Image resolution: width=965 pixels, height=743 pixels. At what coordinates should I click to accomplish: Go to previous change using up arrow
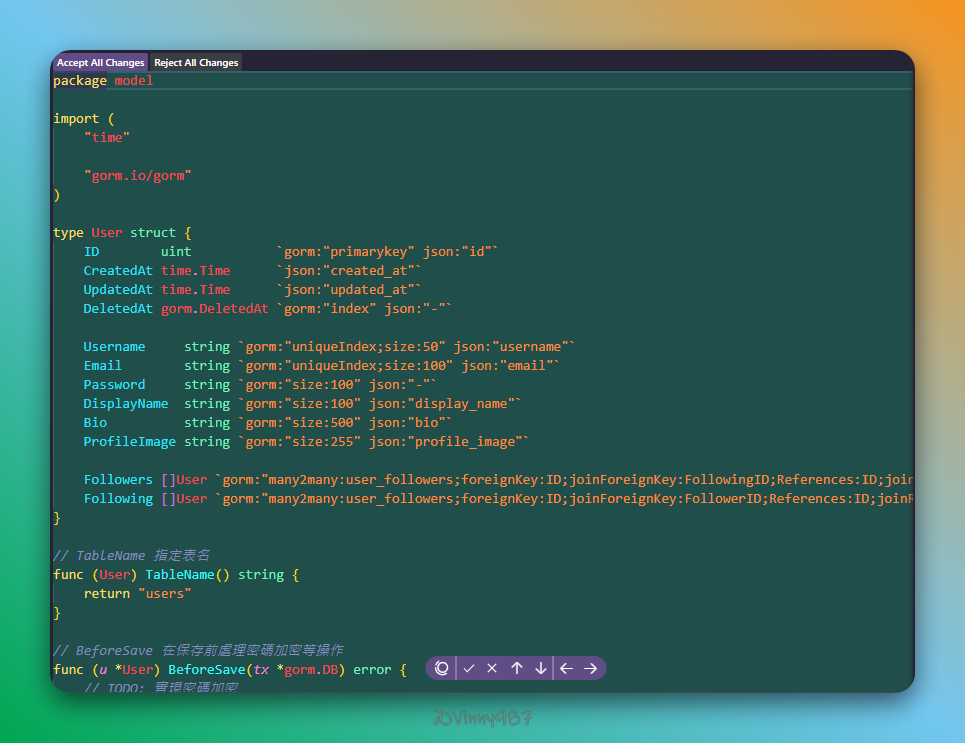517,668
